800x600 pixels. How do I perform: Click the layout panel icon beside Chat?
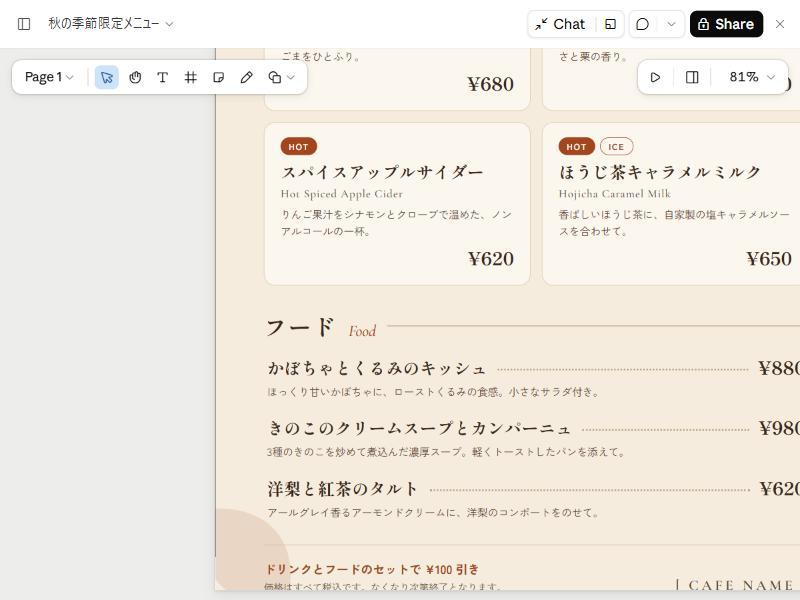tap(610, 24)
